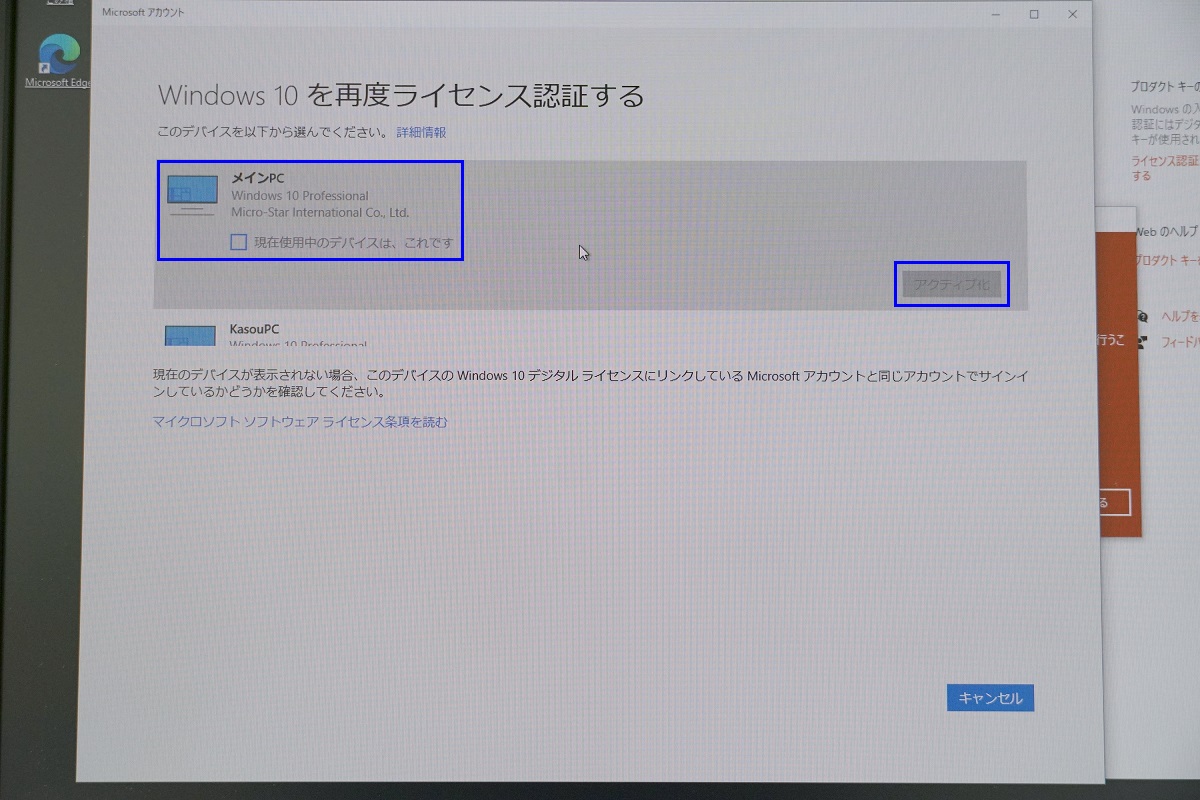
Task: Click the キャンセル button
Action: [x=990, y=698]
